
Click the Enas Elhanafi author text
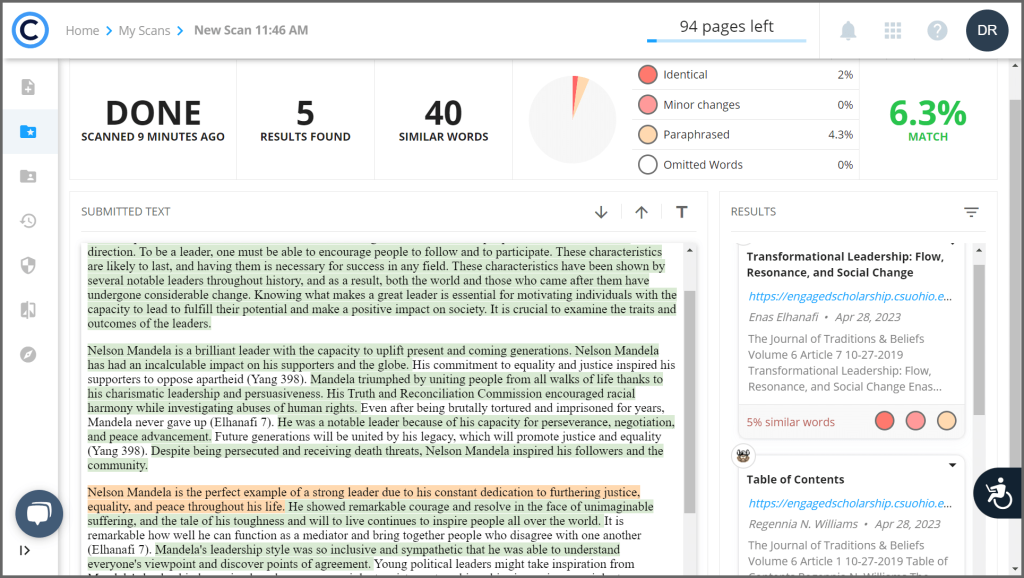(783, 317)
